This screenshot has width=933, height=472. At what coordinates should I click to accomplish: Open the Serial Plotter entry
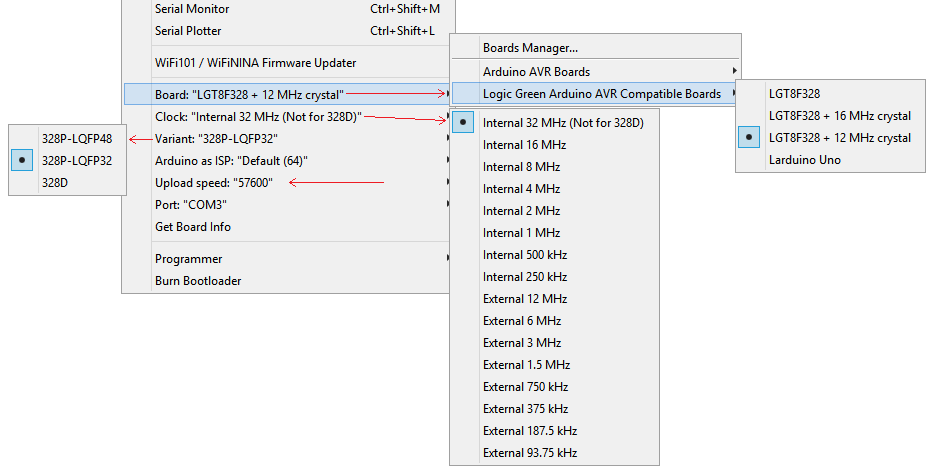point(288,31)
